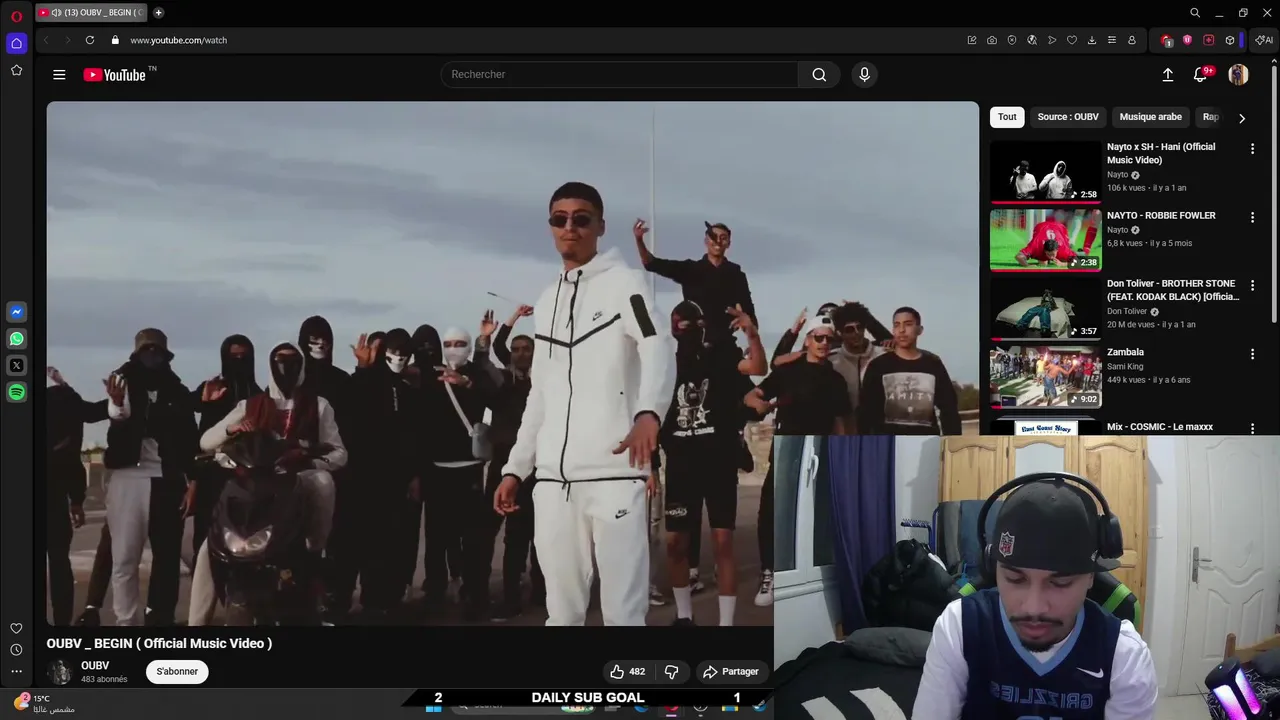The width and height of the screenshot is (1280, 720).
Task: Select the Musique arabe filter chip
Action: pyautogui.click(x=1150, y=117)
